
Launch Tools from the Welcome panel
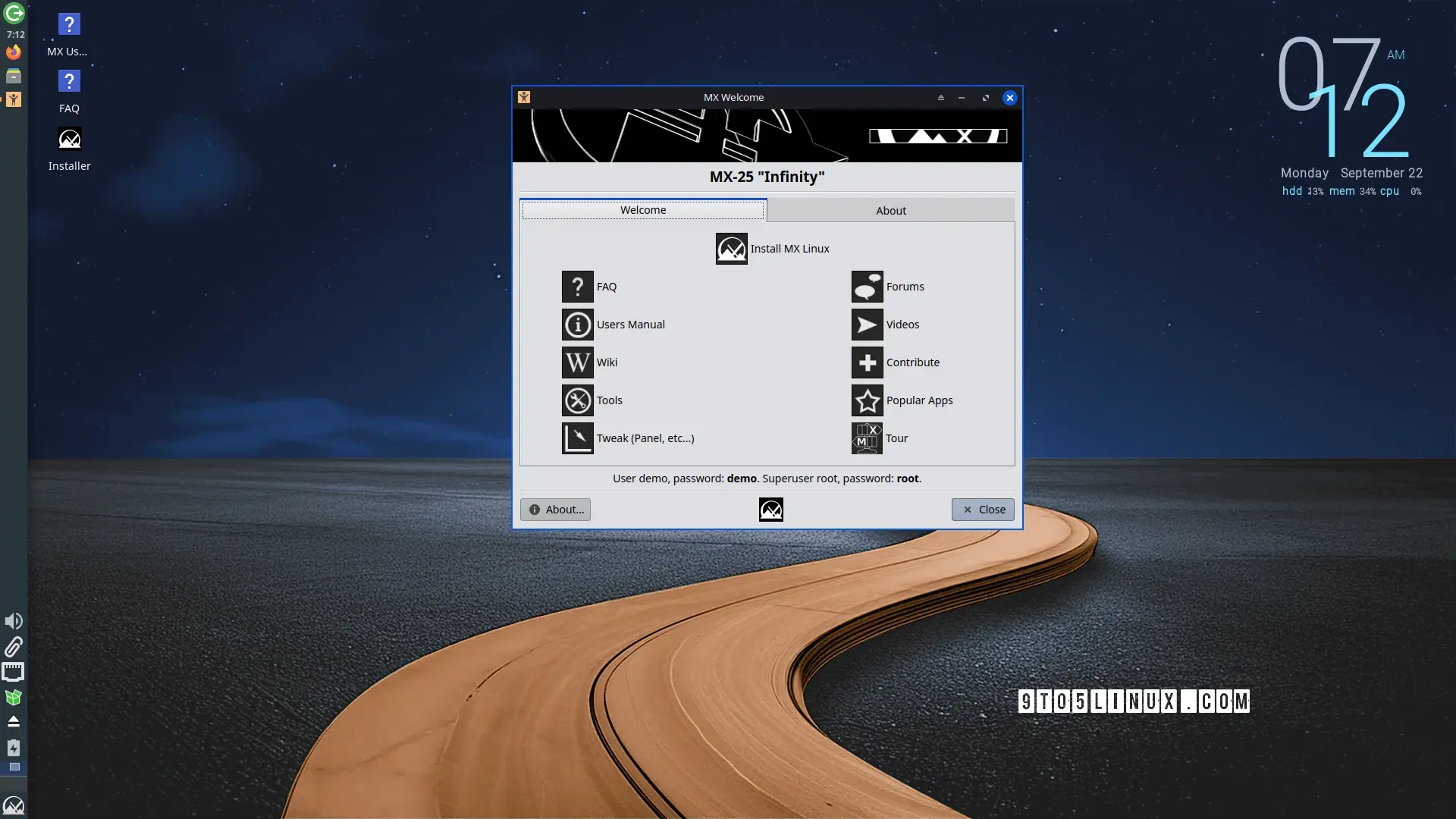click(x=577, y=400)
